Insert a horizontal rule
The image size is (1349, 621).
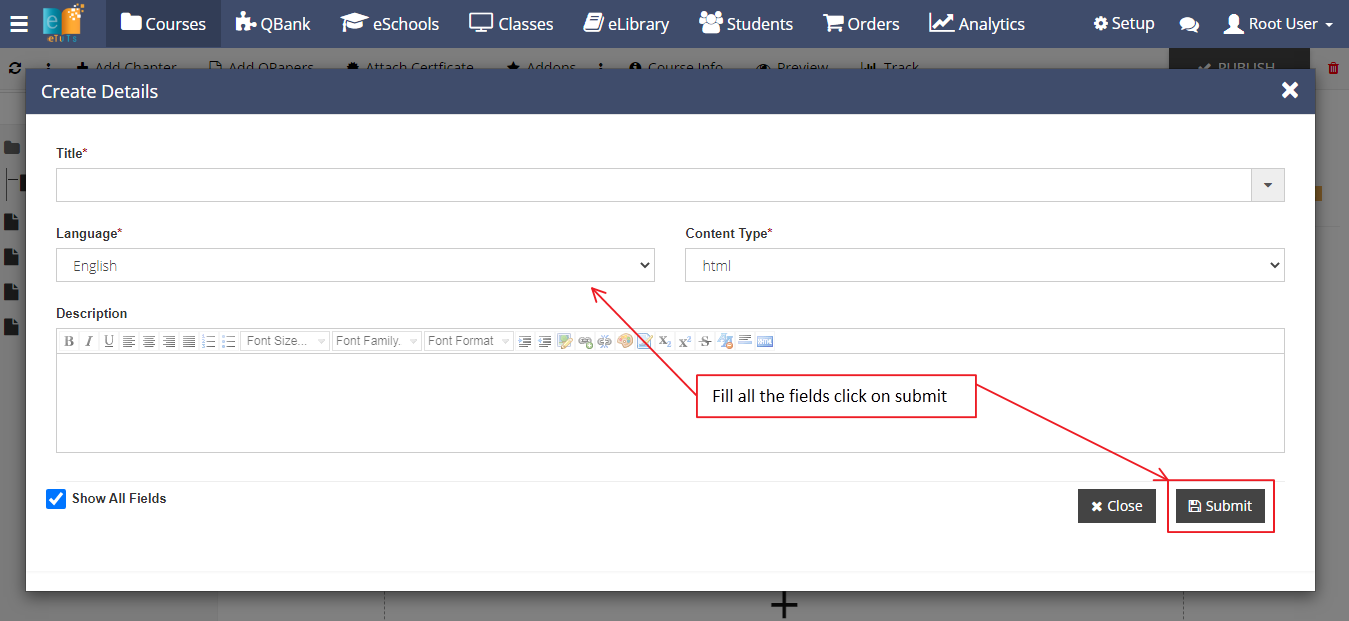(x=744, y=341)
